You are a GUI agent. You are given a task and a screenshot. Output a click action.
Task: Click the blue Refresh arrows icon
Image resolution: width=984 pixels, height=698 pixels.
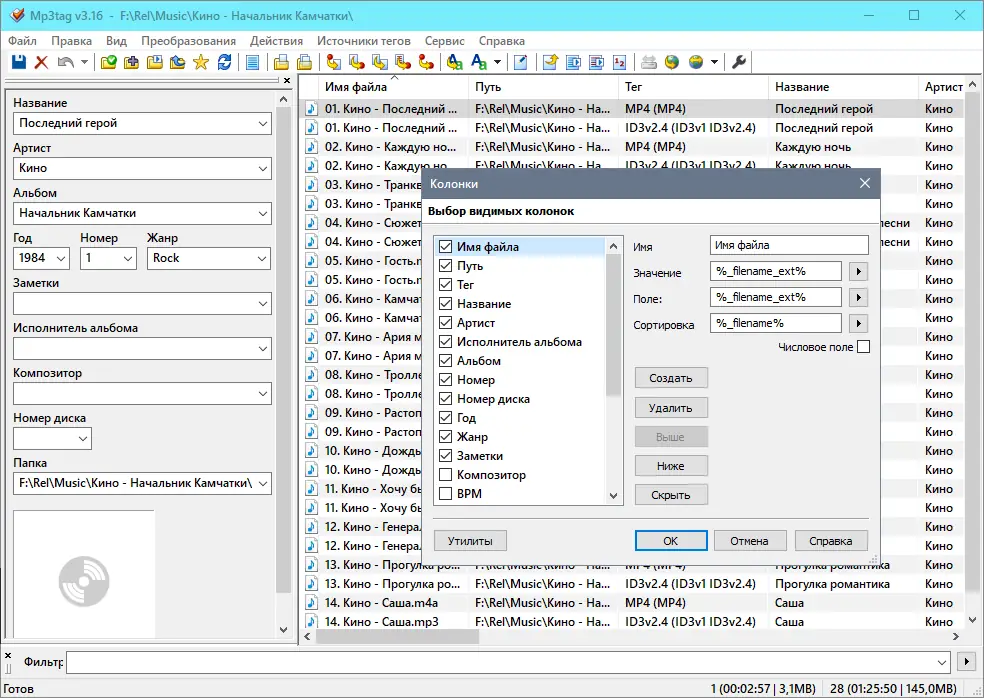(x=224, y=62)
